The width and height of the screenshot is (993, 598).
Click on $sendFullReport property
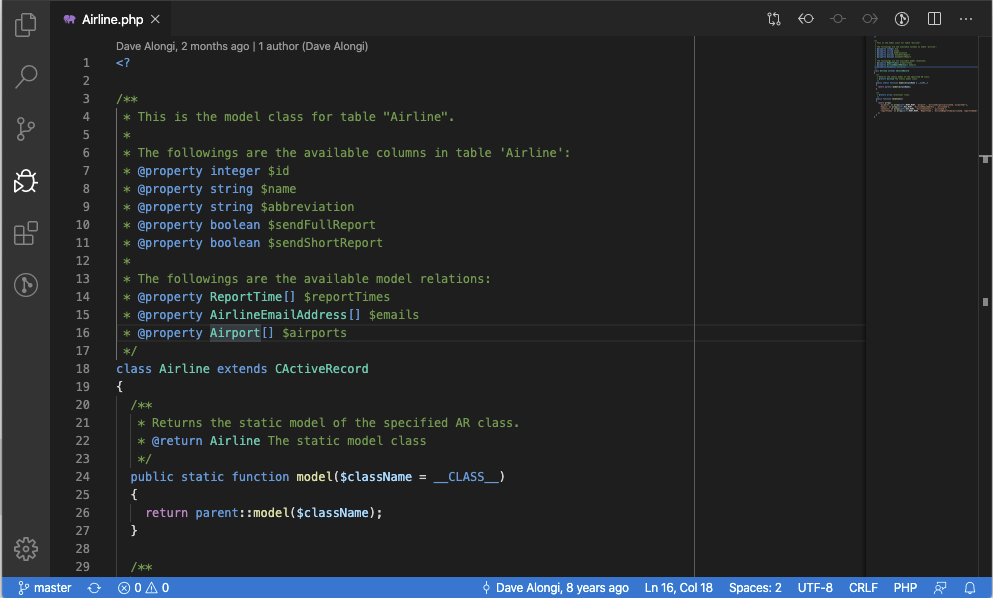coord(322,225)
